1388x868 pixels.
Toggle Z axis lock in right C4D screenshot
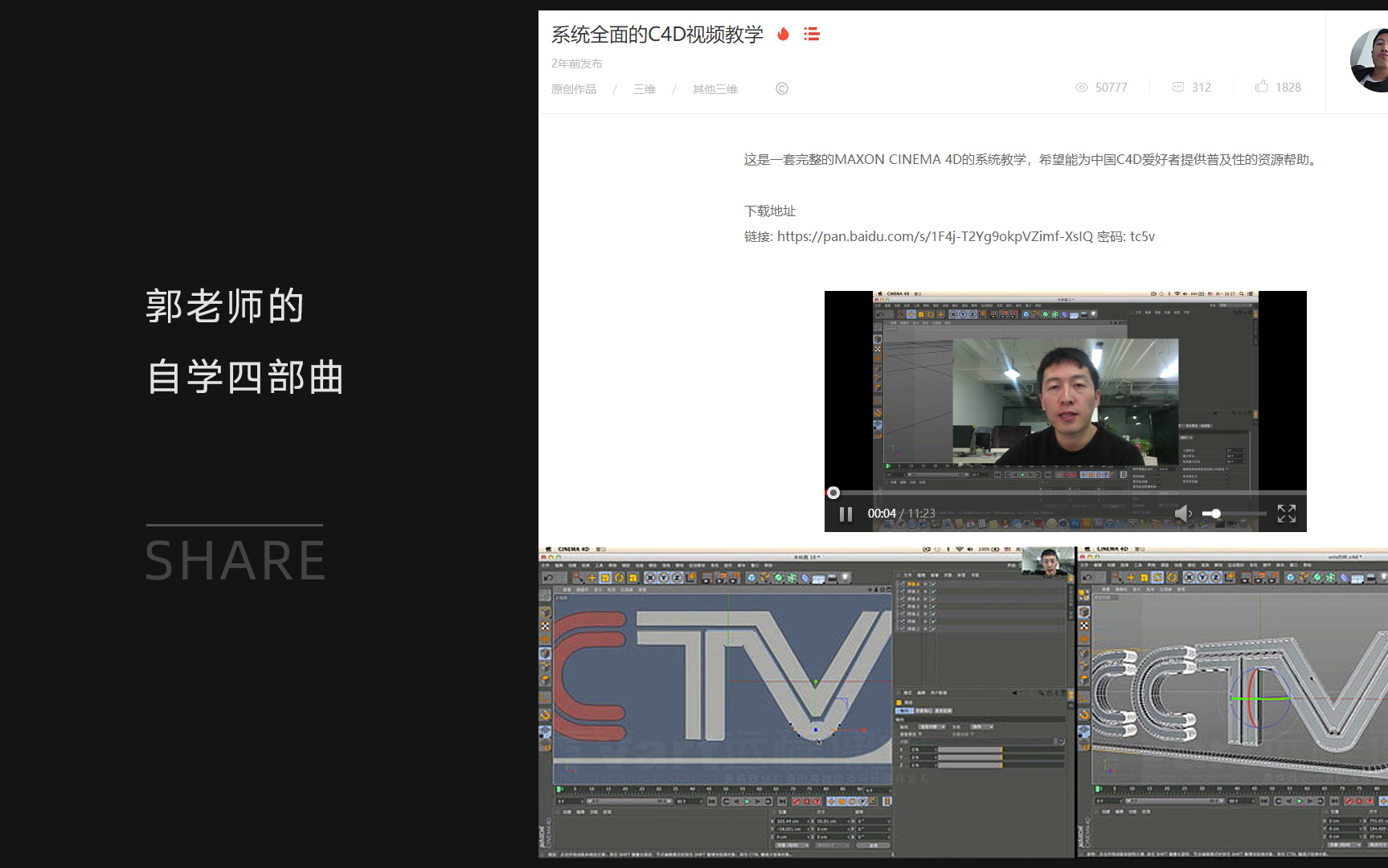click(1215, 577)
